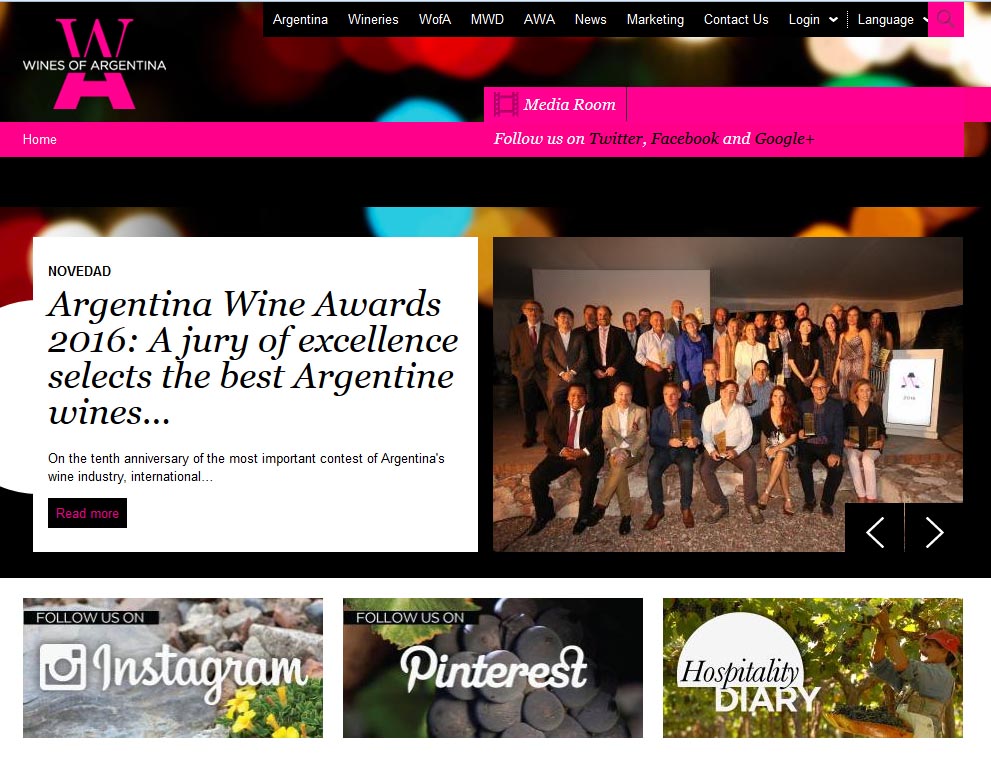Open the Pinterest follow banner

[x=493, y=668]
